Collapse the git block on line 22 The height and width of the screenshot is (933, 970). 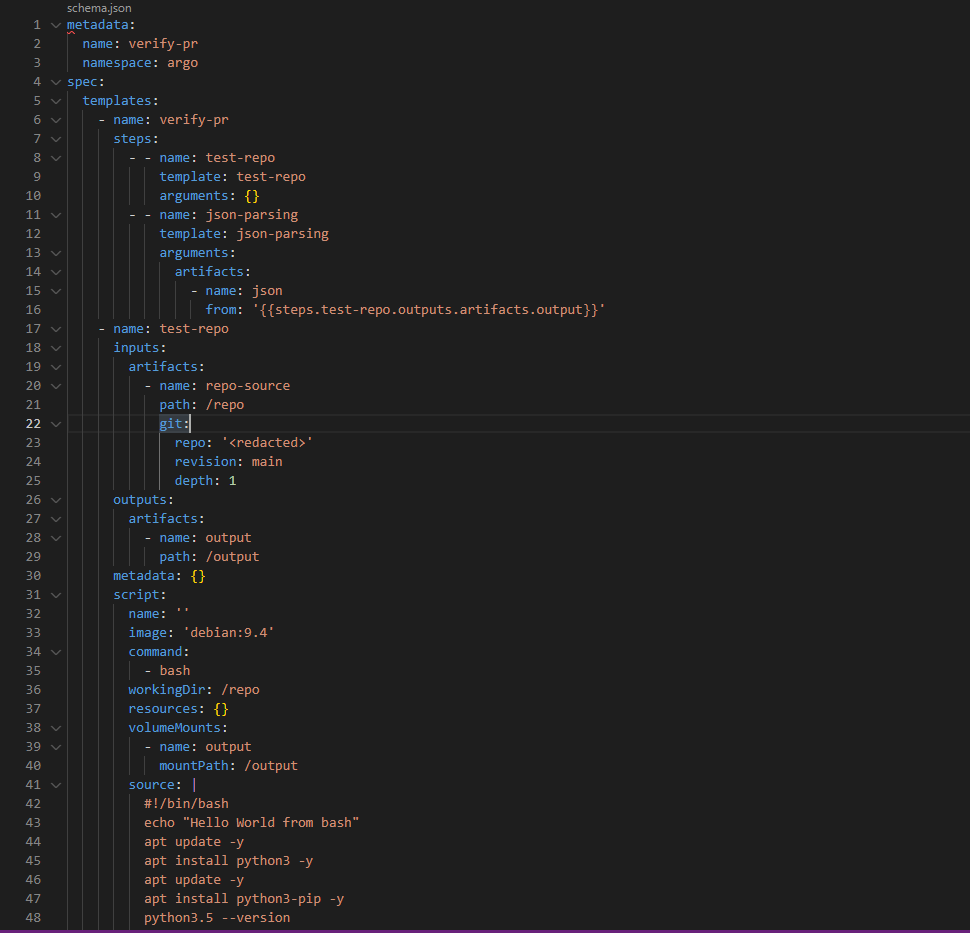point(56,424)
